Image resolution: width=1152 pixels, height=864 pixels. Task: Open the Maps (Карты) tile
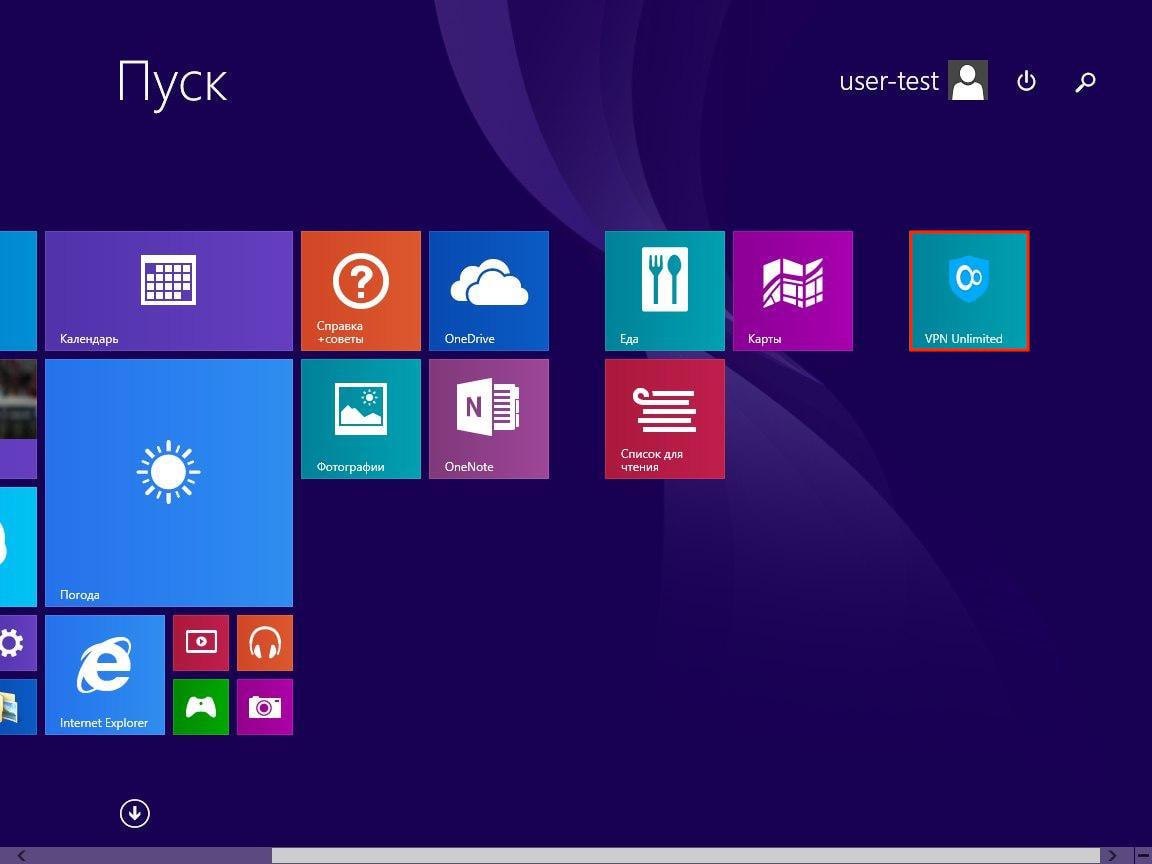(x=792, y=291)
